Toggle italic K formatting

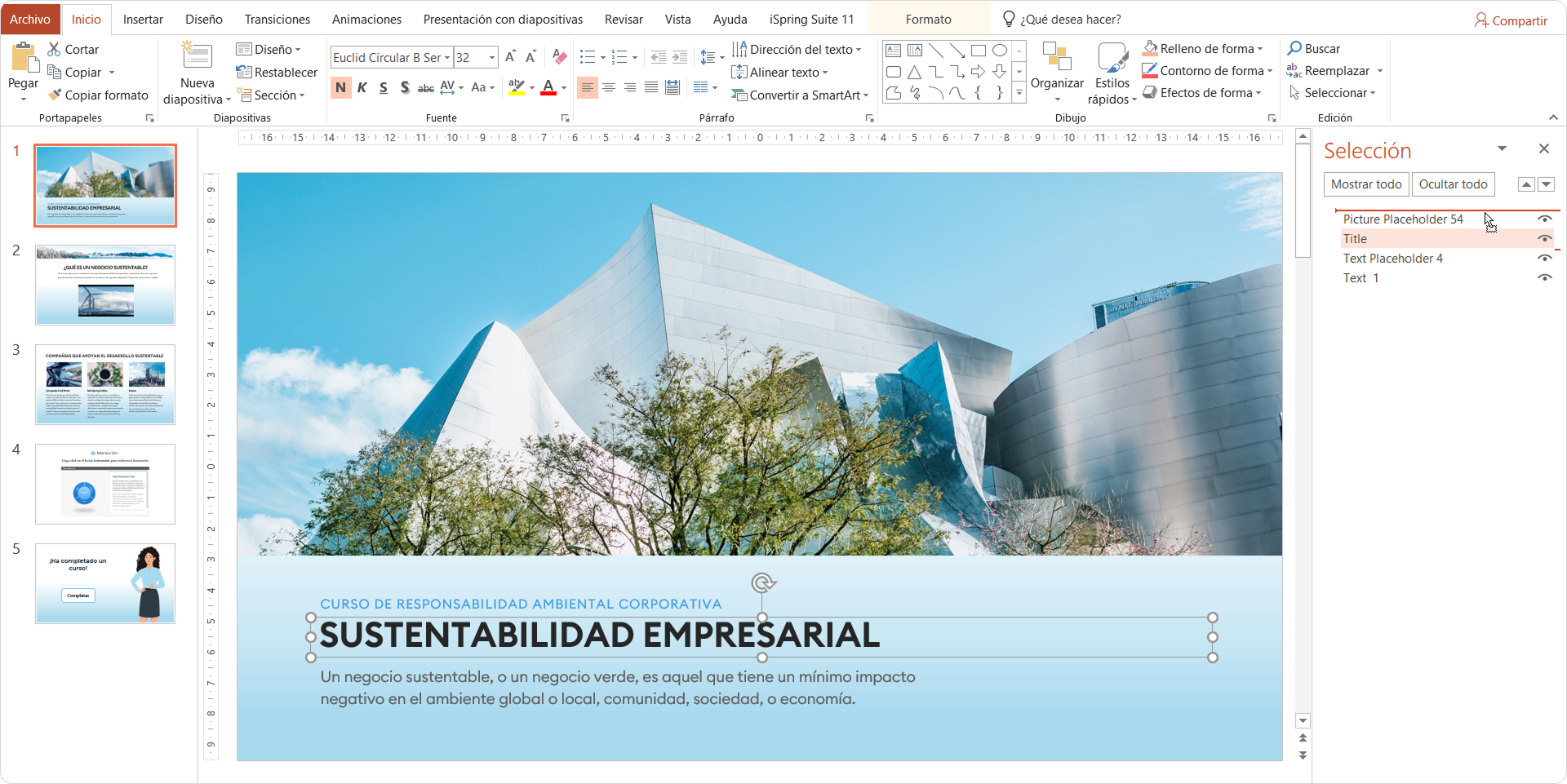pos(362,87)
